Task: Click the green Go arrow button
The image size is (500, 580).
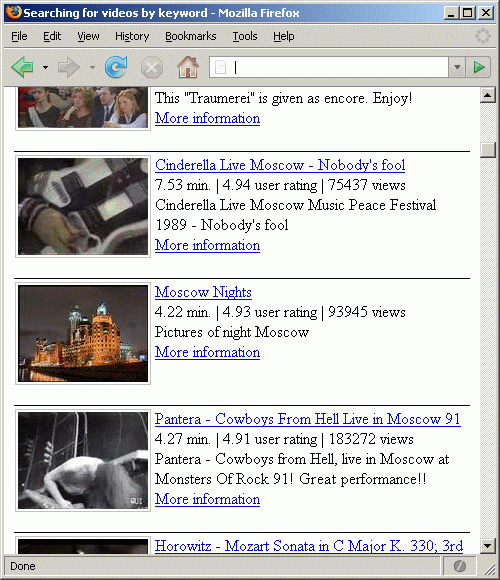Action: click(x=479, y=67)
